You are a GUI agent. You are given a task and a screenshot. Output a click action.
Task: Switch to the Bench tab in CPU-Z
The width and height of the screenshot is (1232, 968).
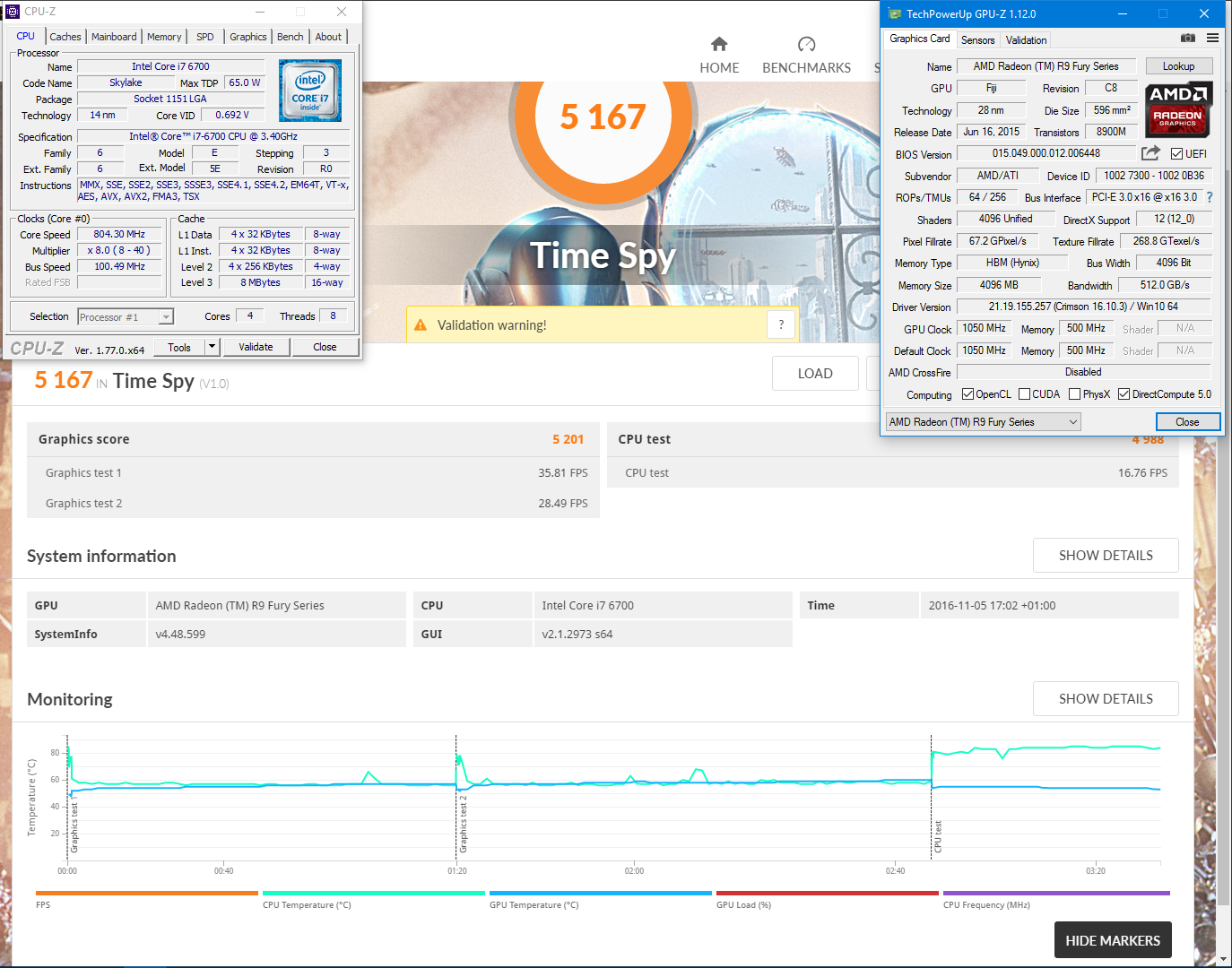pos(291,37)
